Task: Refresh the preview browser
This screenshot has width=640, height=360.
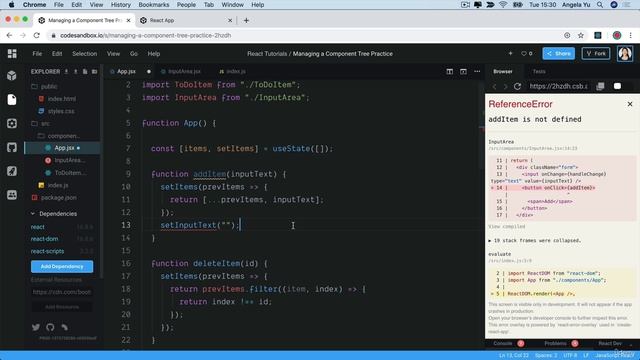Action: (x=518, y=86)
